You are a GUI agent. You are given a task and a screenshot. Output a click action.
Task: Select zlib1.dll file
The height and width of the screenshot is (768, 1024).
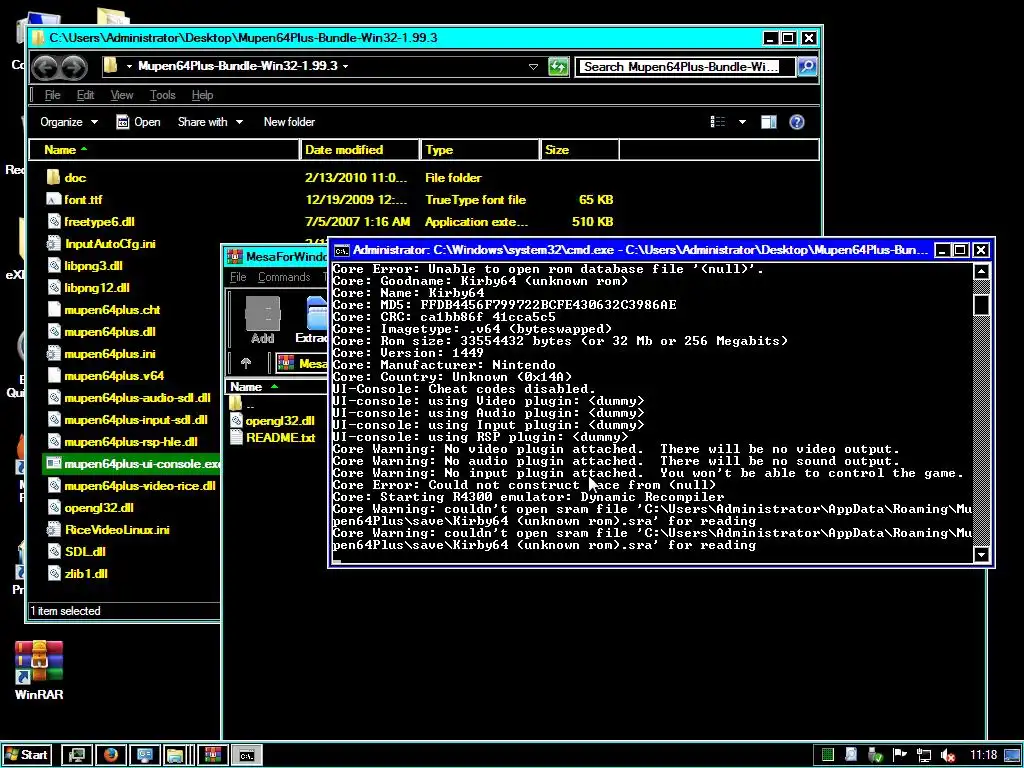click(x=86, y=574)
